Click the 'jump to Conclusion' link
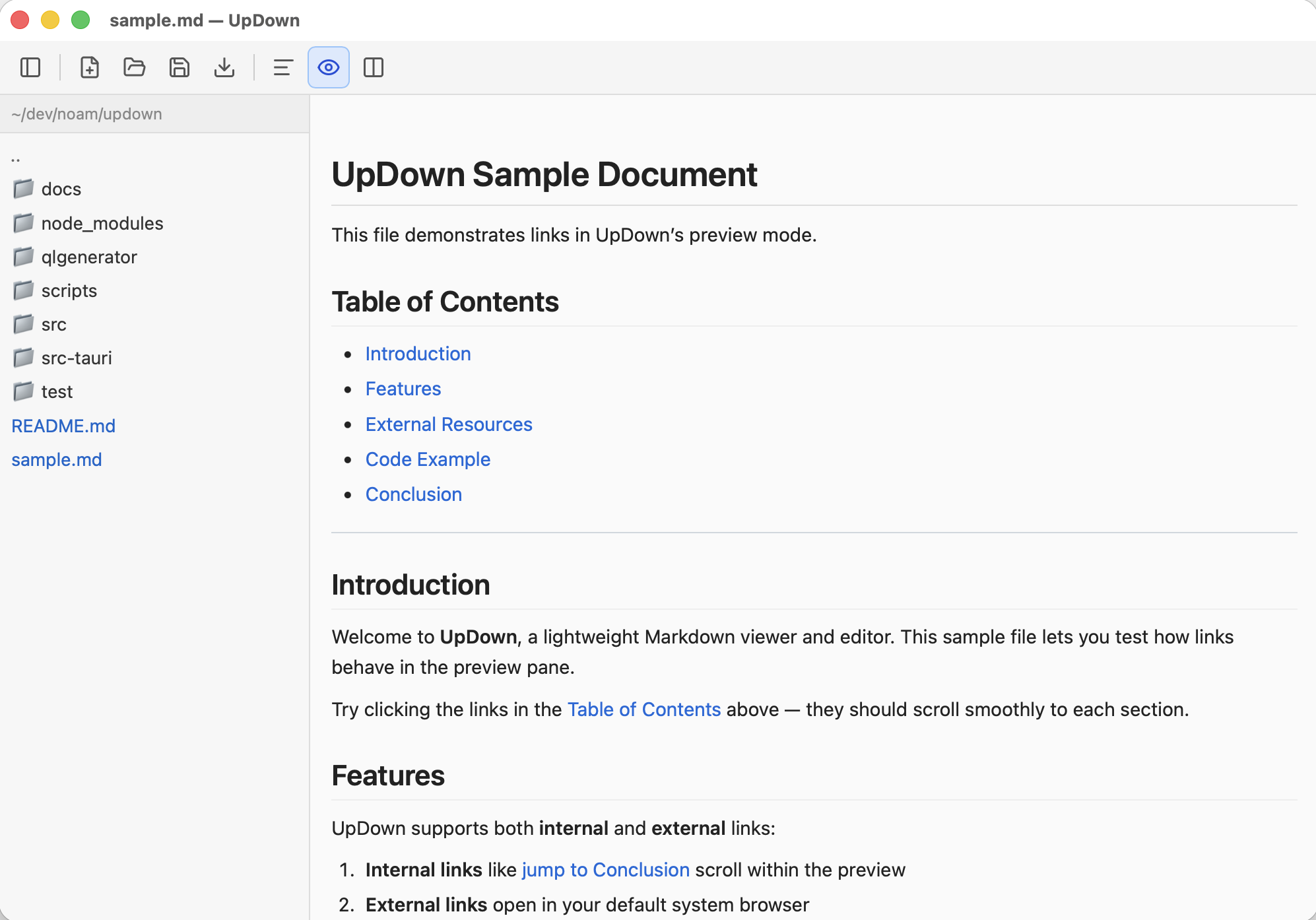 tap(606, 870)
